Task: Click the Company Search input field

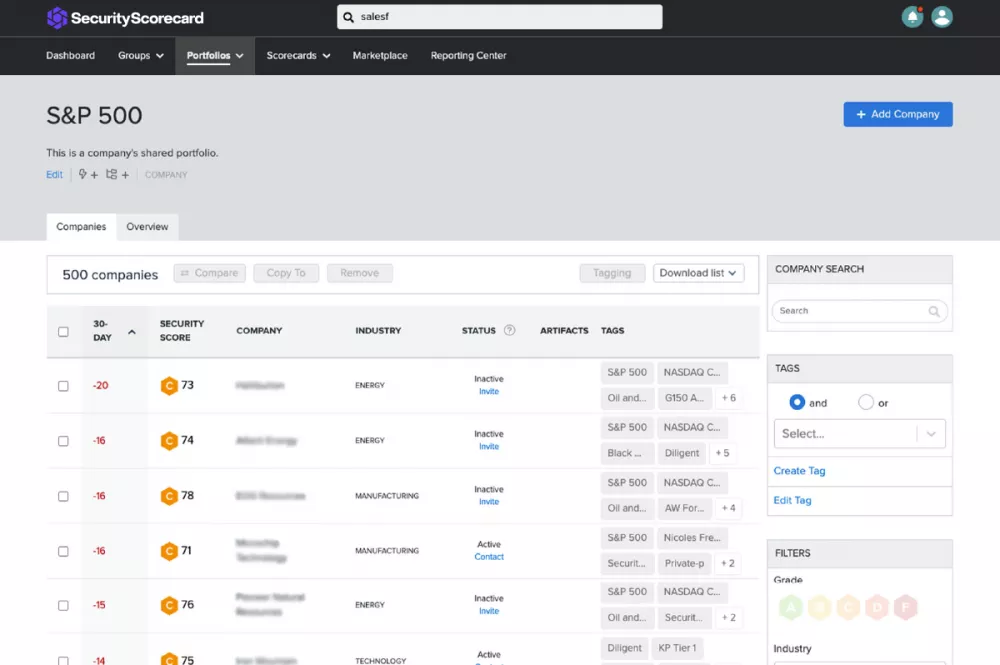Action: pos(859,311)
